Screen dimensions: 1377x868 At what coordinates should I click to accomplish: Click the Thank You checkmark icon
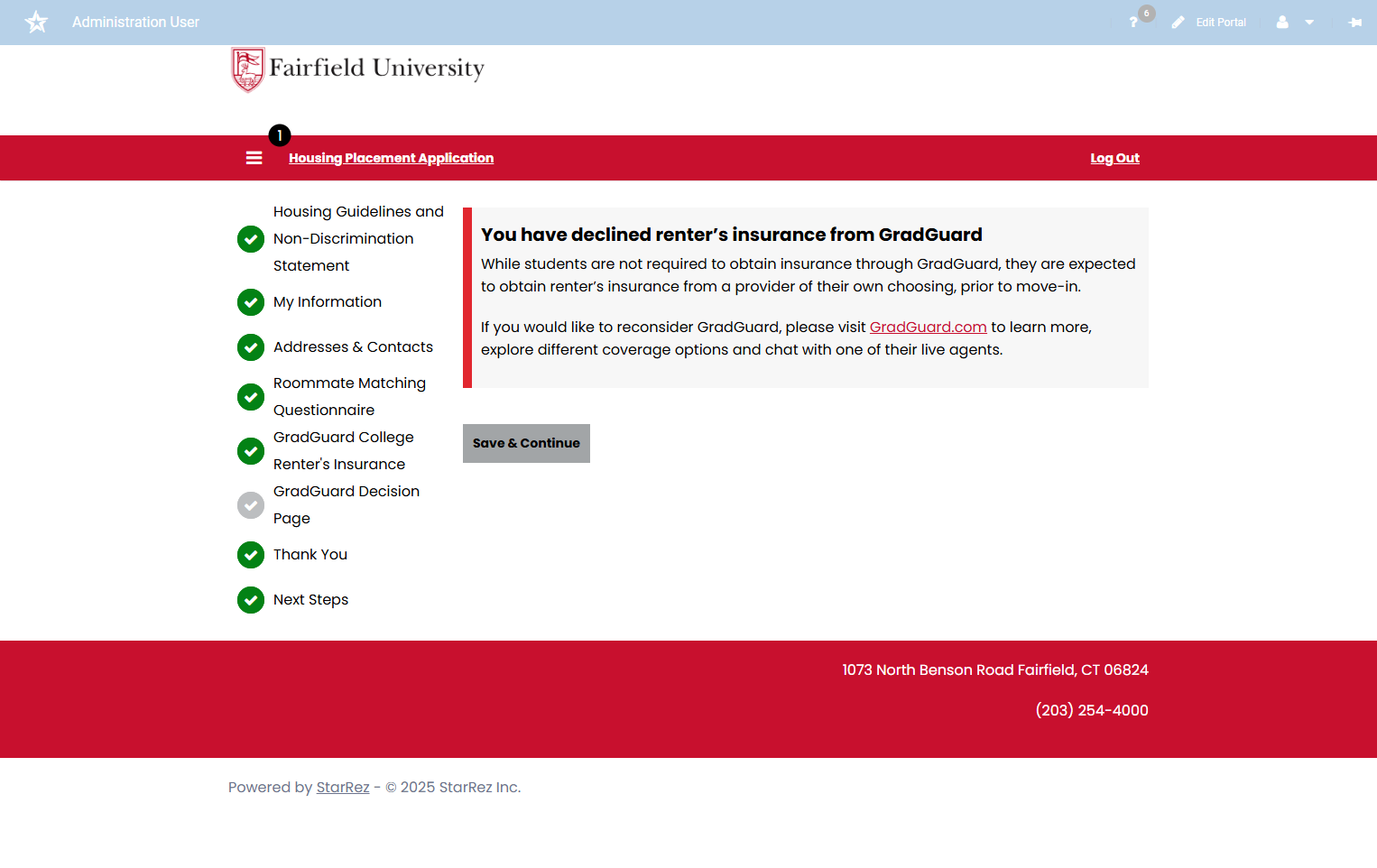tap(251, 555)
